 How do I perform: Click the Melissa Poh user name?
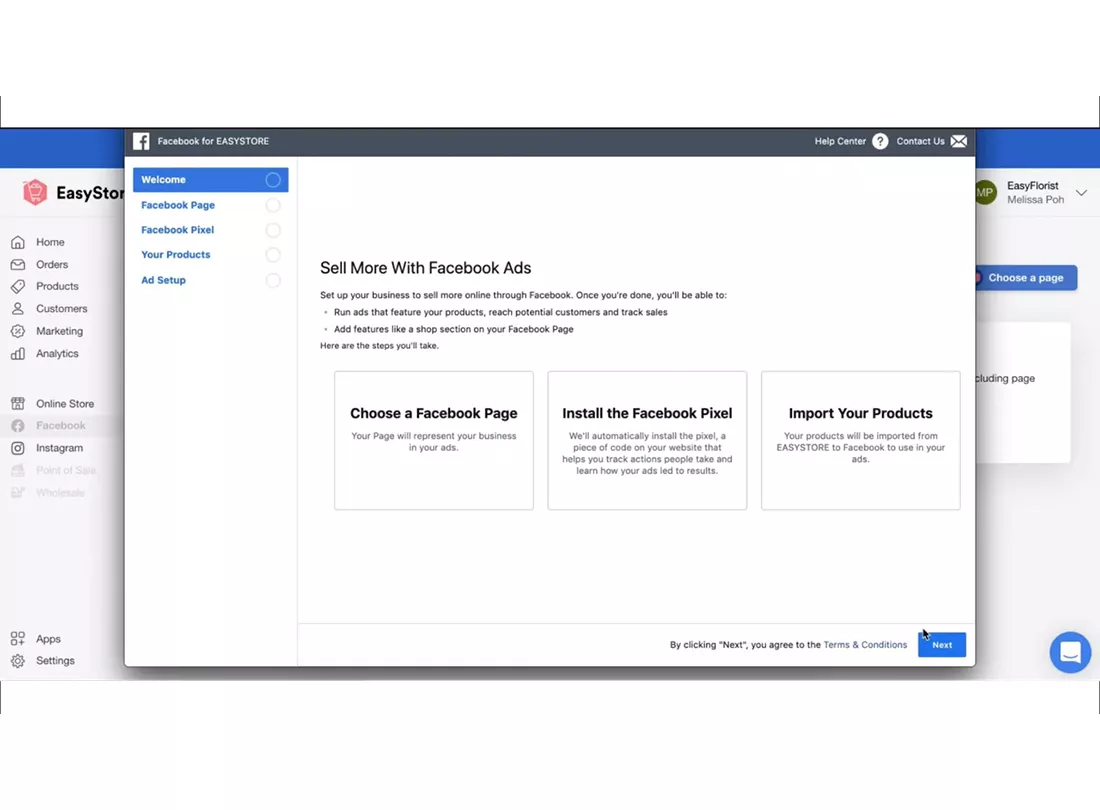click(x=1035, y=200)
